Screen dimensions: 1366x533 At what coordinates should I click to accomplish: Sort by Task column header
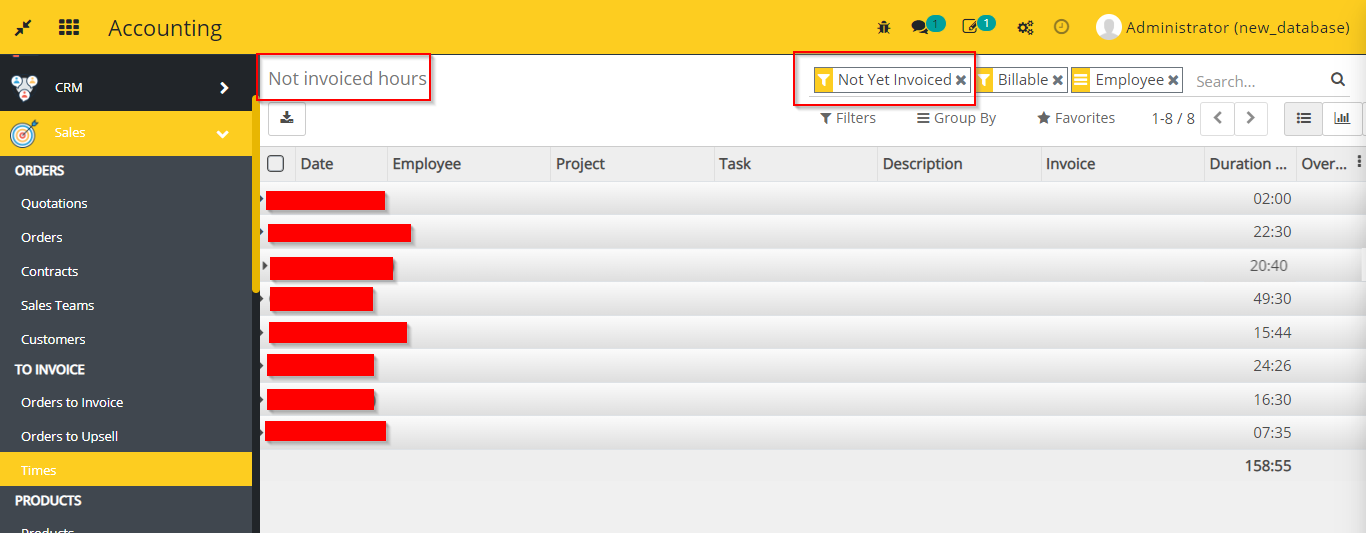pyautogui.click(x=796, y=164)
